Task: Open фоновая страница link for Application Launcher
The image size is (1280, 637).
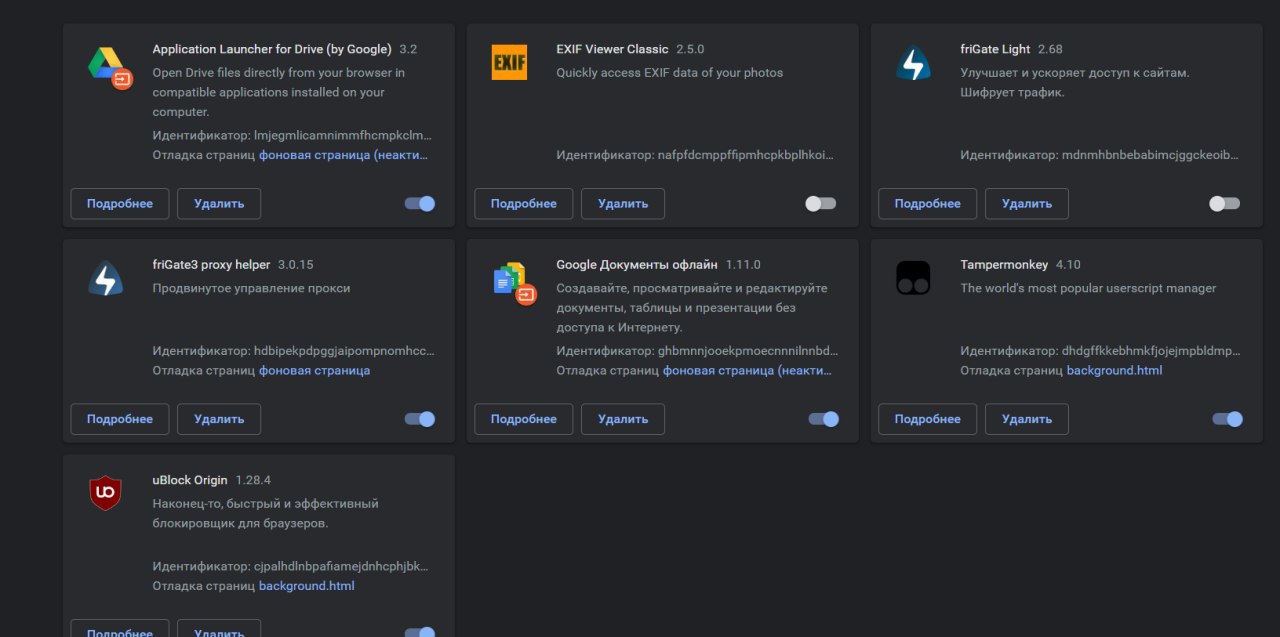Action: (344, 155)
